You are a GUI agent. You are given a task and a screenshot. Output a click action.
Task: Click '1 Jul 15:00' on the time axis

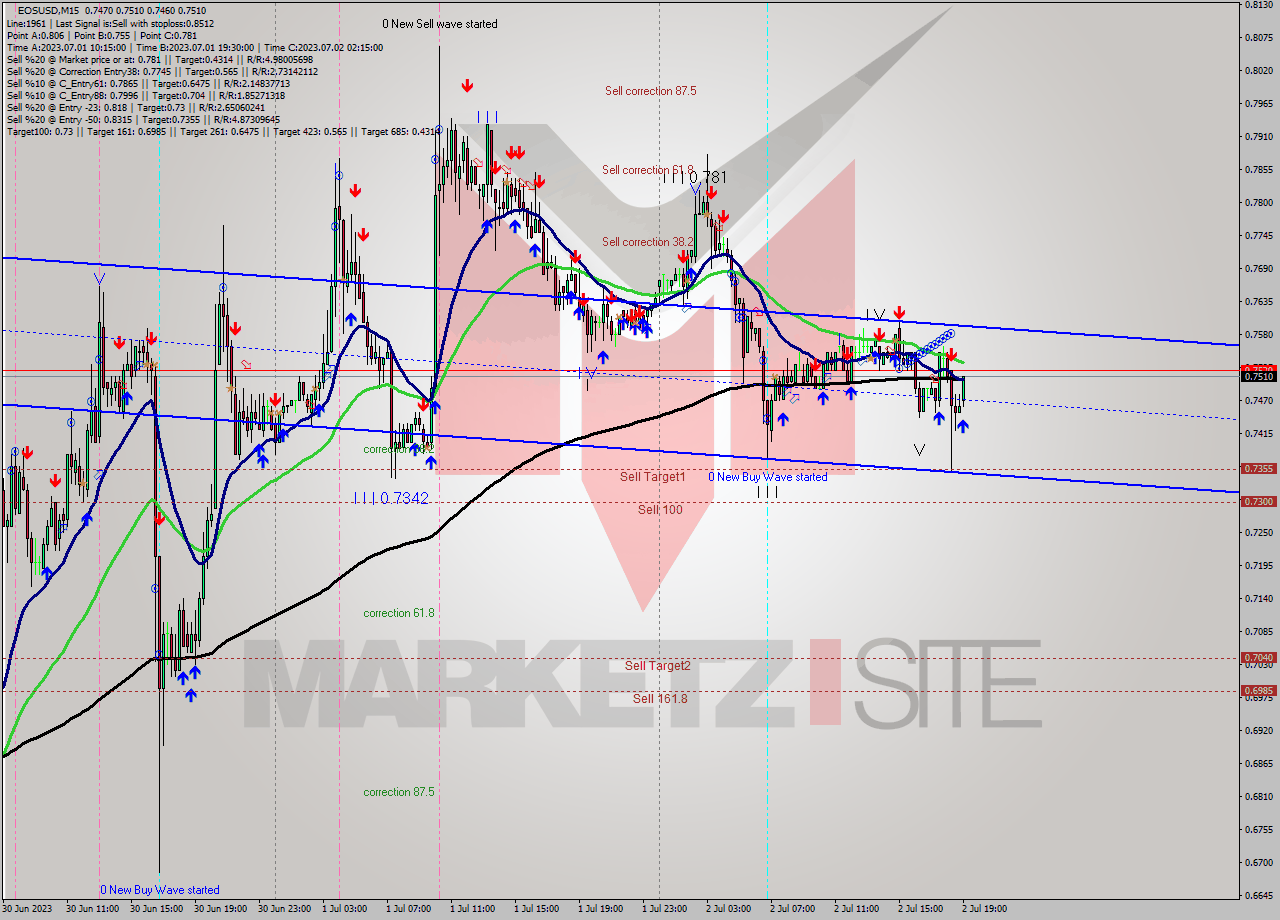[x=539, y=909]
